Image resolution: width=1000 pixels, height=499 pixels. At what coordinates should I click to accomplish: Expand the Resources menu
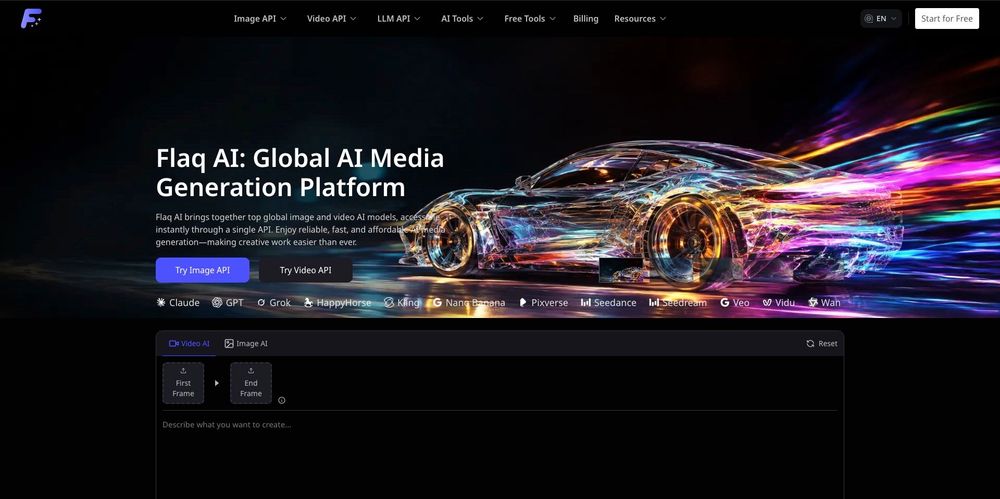(640, 19)
